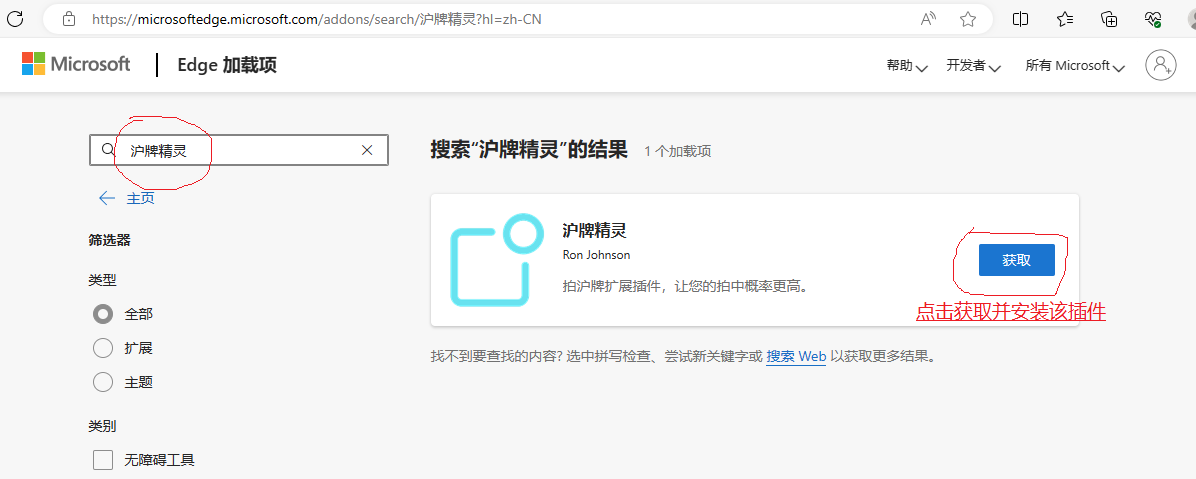This screenshot has height=479, width=1196.
Task: Click the Ron Johnson publisher name
Action: [x=596, y=255]
